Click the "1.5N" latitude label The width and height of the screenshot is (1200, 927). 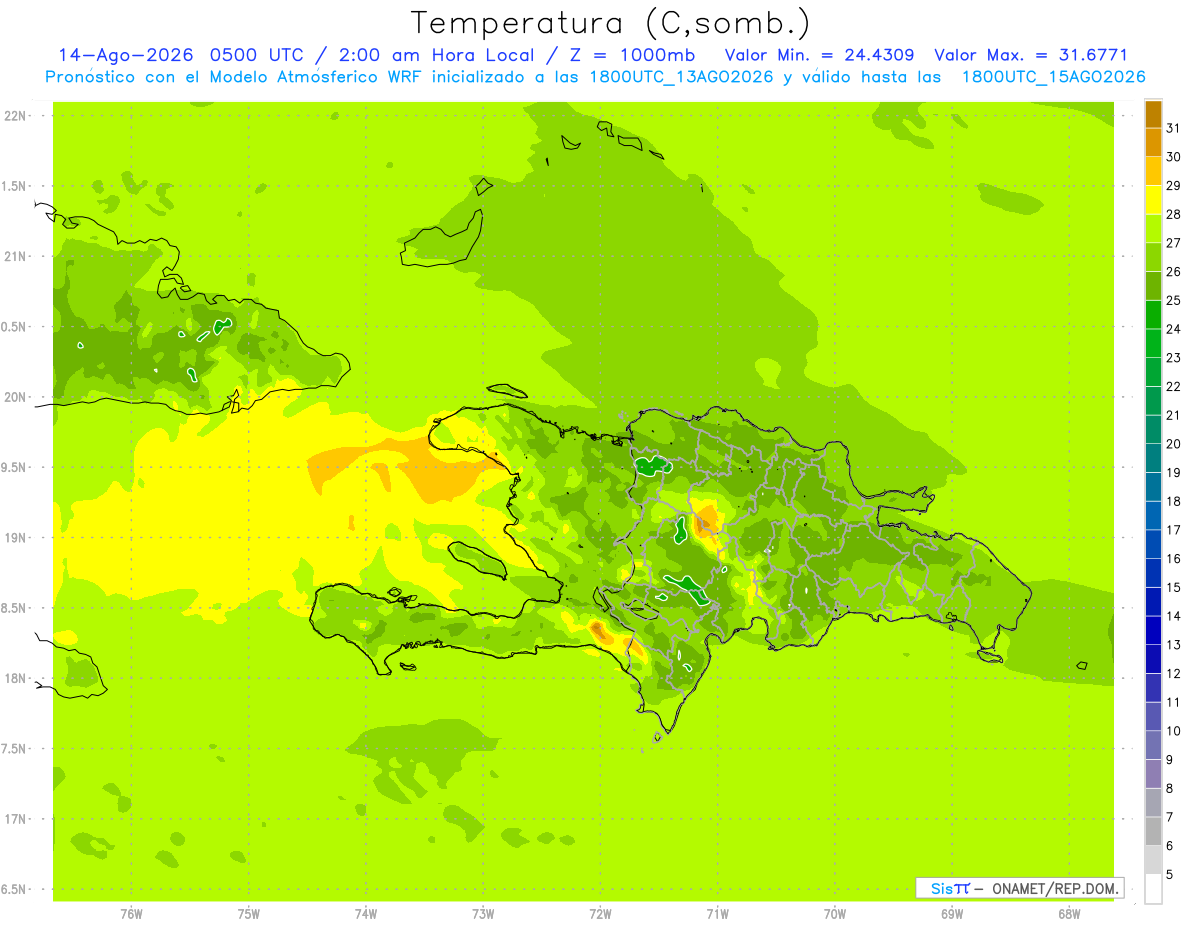pyautogui.click(x=14, y=186)
